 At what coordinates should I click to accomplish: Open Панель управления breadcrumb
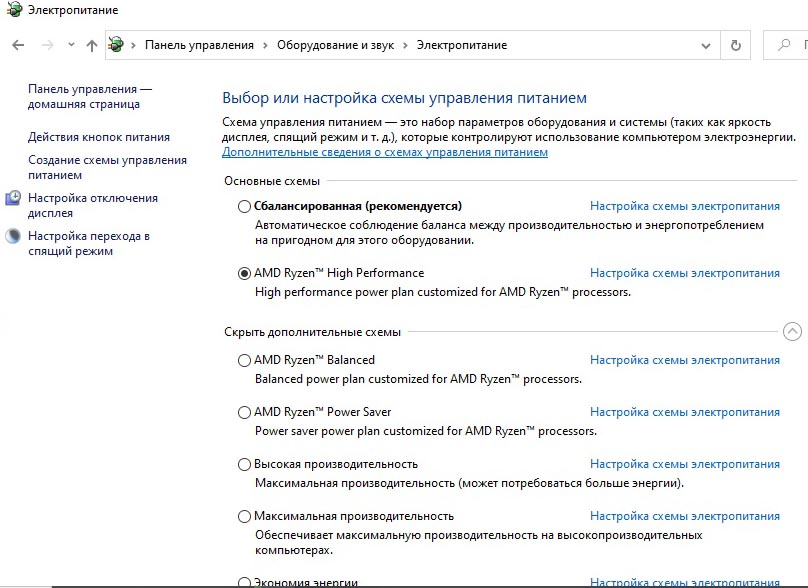(x=199, y=45)
